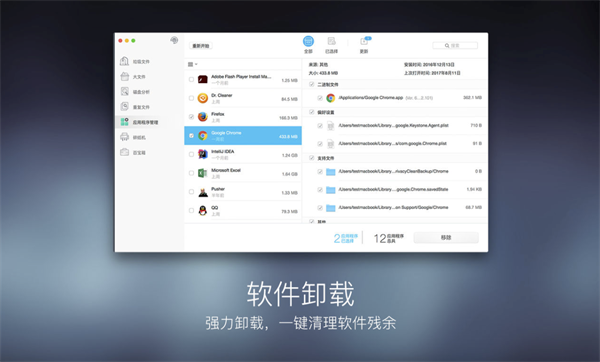Open the File Shredder sidebar icon
This screenshot has width=600, height=362.
click(x=124, y=137)
